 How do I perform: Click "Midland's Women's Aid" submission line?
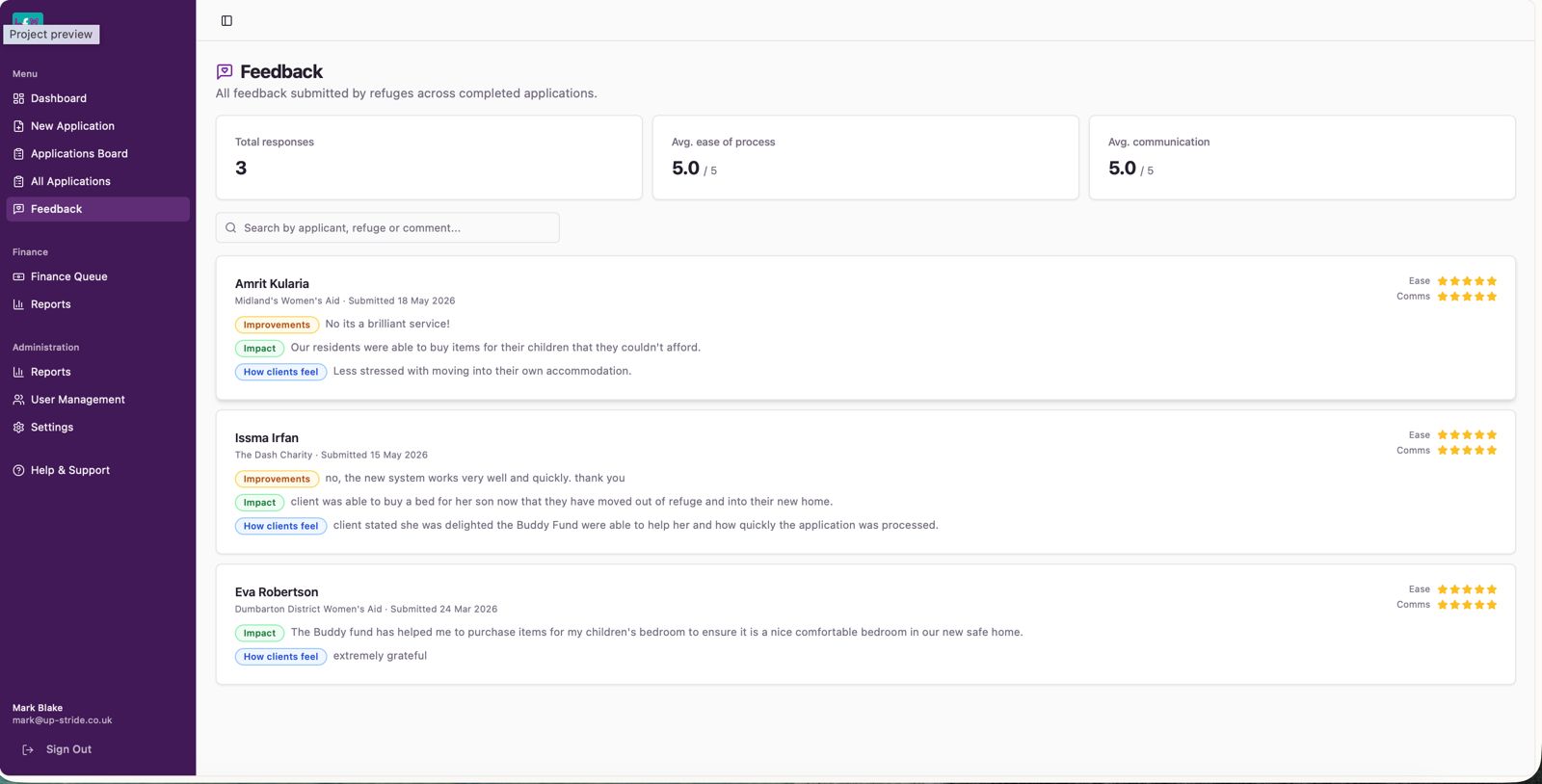tap(345, 301)
